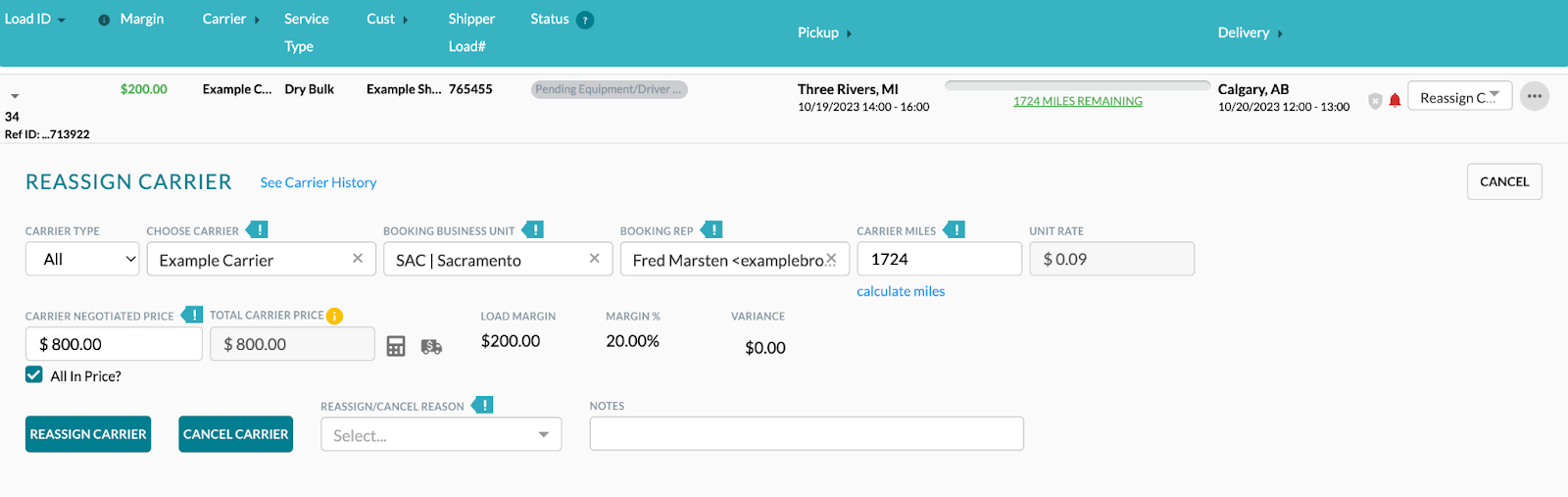The width and height of the screenshot is (1568, 497).
Task: Click the Reassign Carrier button
Action: tap(88, 434)
